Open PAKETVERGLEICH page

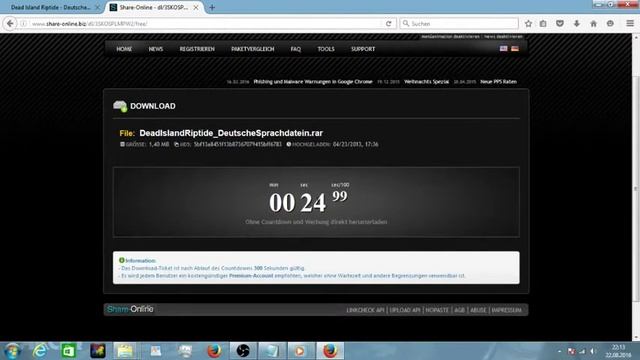click(253, 49)
